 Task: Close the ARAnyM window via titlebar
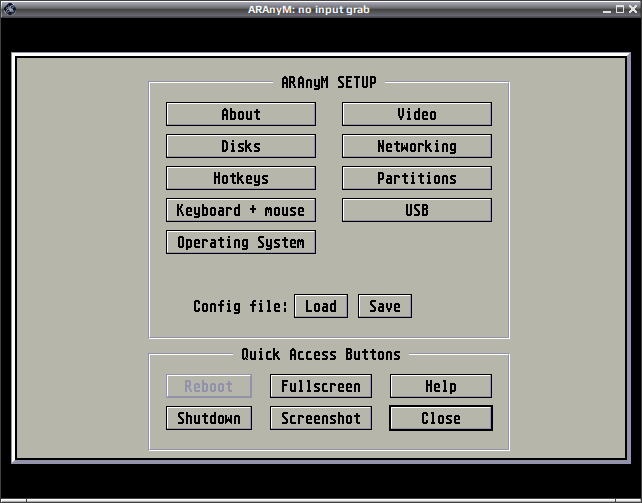(x=633, y=9)
